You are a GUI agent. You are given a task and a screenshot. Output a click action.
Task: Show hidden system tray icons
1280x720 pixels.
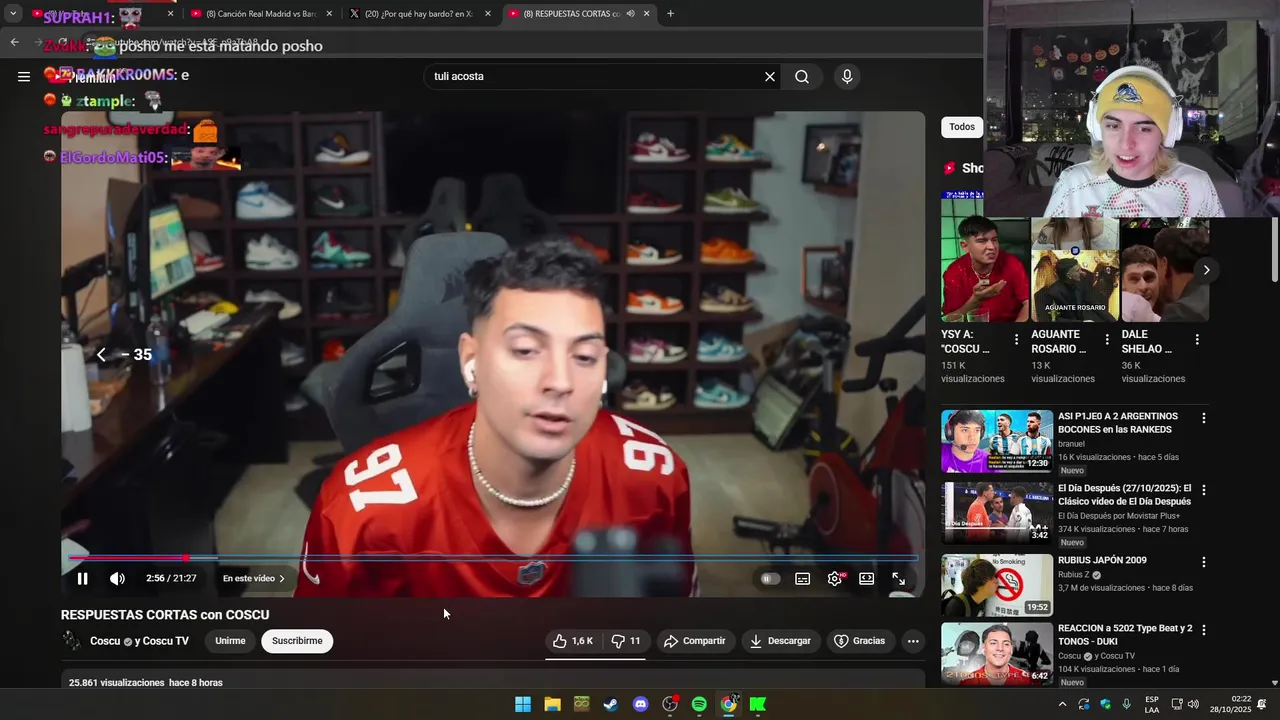1062,704
